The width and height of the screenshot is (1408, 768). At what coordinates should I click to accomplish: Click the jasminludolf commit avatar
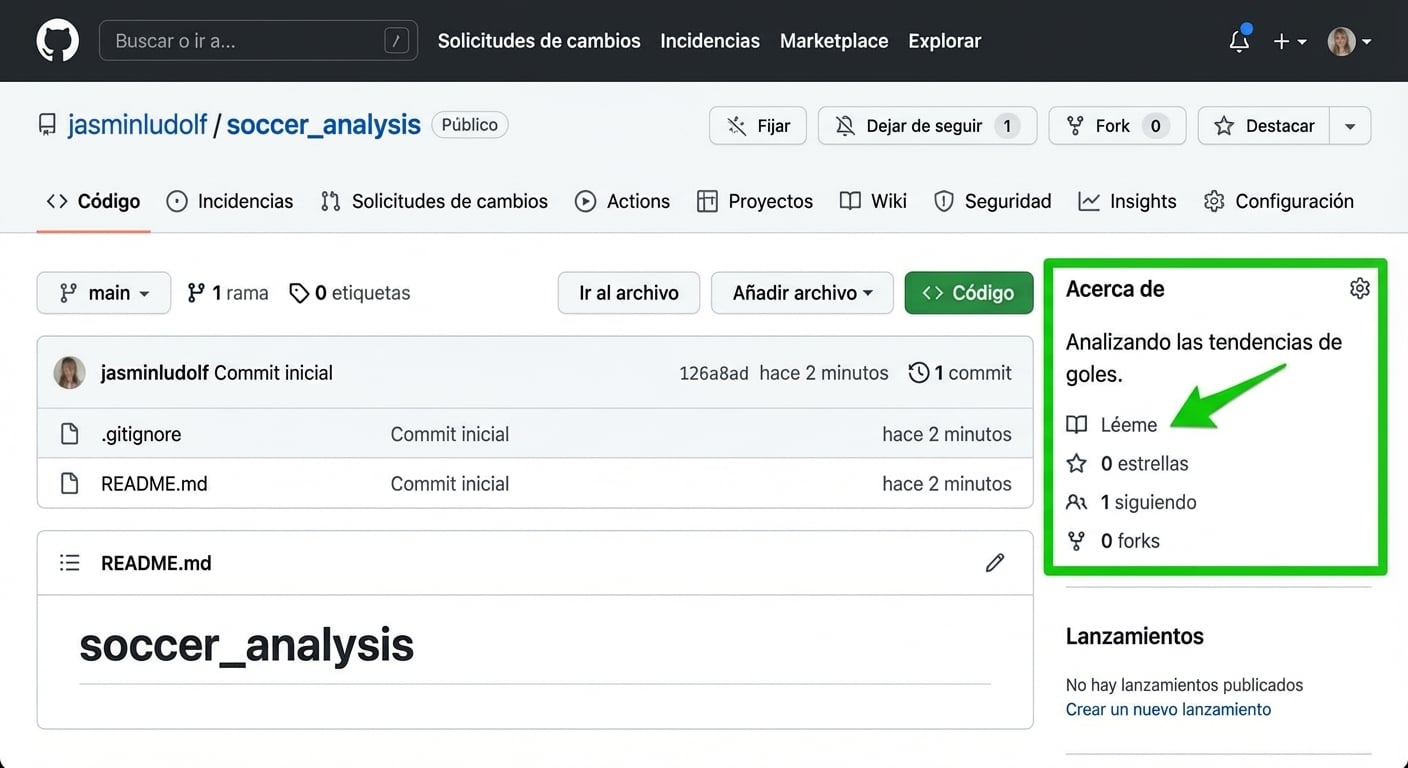tap(69, 373)
